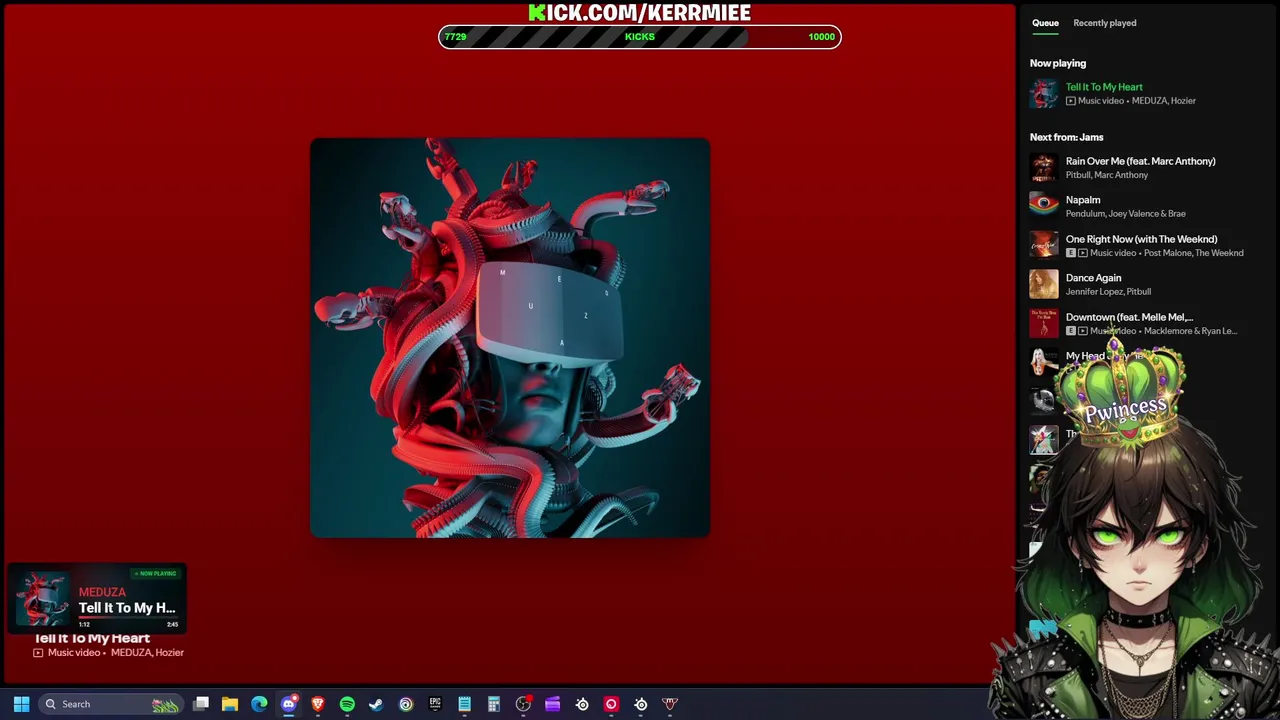The image size is (1280, 720).
Task: Launch Microsoft Edge from the taskbar
Action: (x=259, y=704)
